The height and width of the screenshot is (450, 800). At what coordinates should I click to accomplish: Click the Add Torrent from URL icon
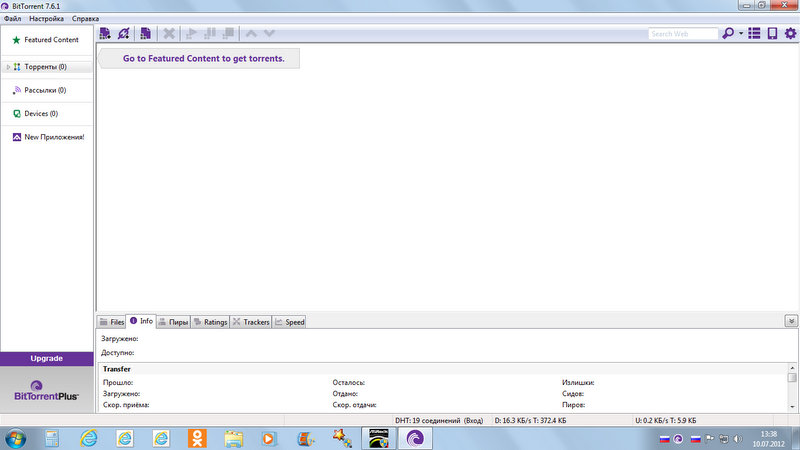coord(123,34)
